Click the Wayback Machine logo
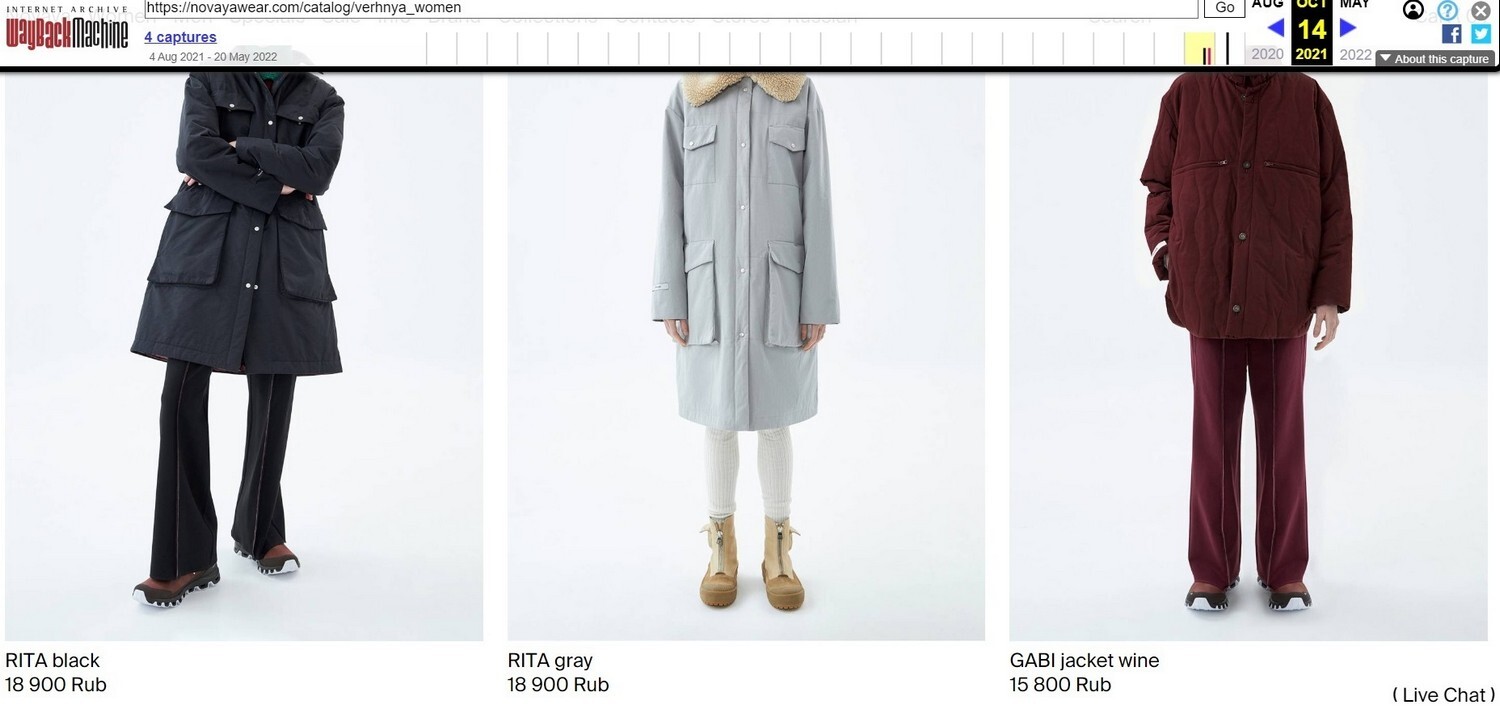 [67, 31]
